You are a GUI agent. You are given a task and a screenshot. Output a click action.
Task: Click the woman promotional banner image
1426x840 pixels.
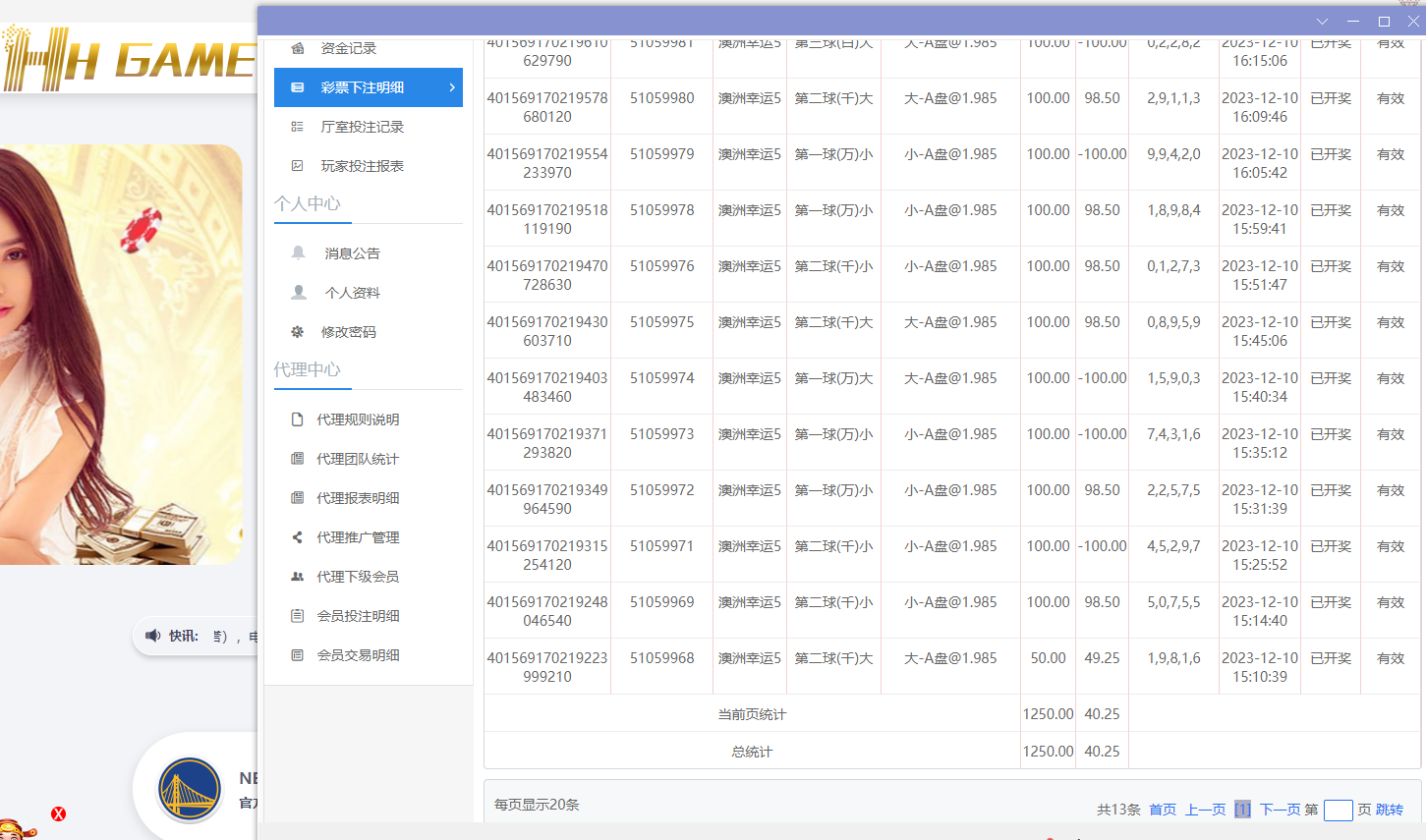pyautogui.click(x=121, y=355)
